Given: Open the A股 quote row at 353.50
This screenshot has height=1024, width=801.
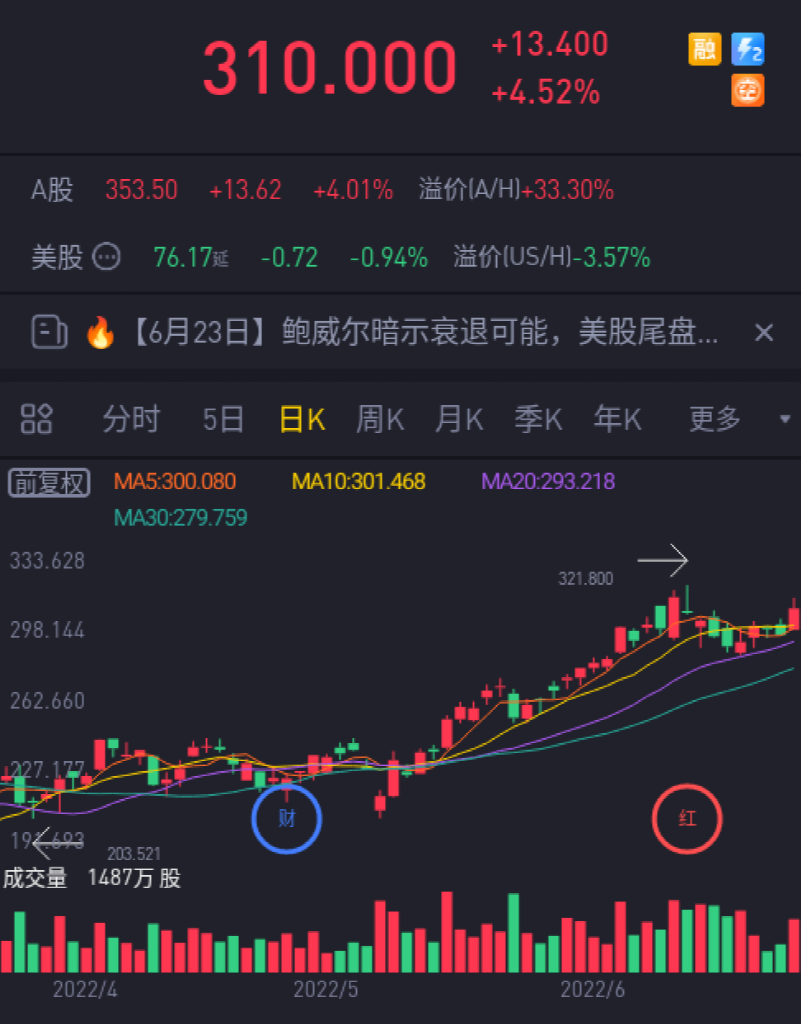Looking at the screenshot, I should (x=142, y=190).
